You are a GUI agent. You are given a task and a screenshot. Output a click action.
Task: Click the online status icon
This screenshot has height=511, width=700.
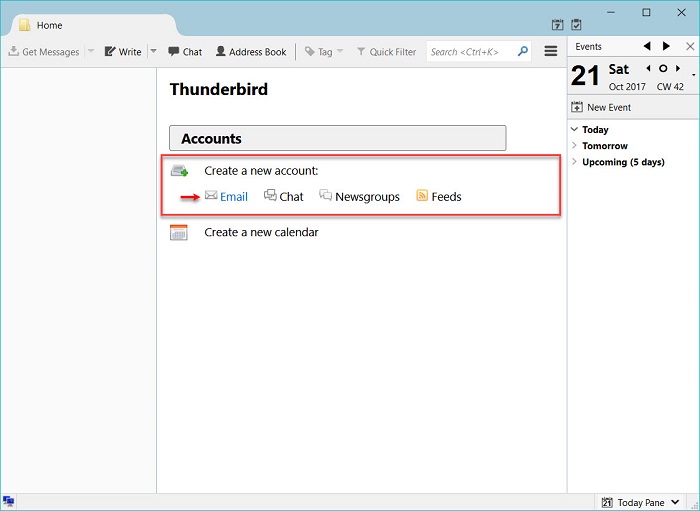coord(8,502)
